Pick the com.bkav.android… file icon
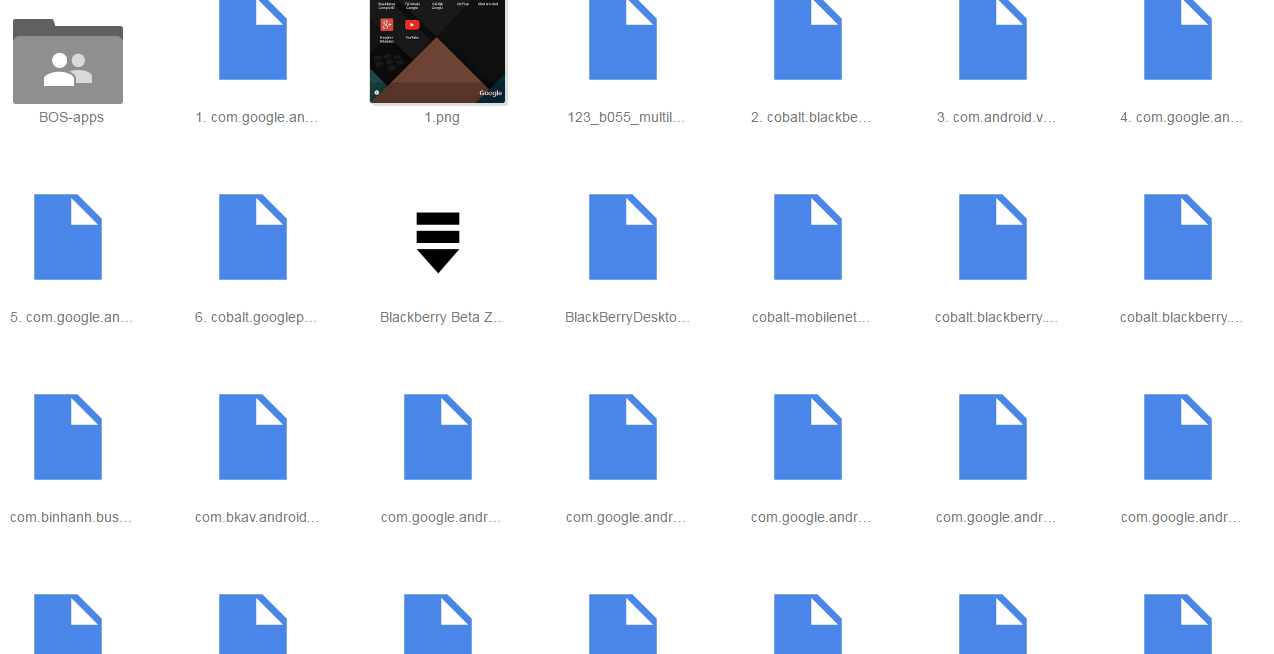 pos(253,437)
